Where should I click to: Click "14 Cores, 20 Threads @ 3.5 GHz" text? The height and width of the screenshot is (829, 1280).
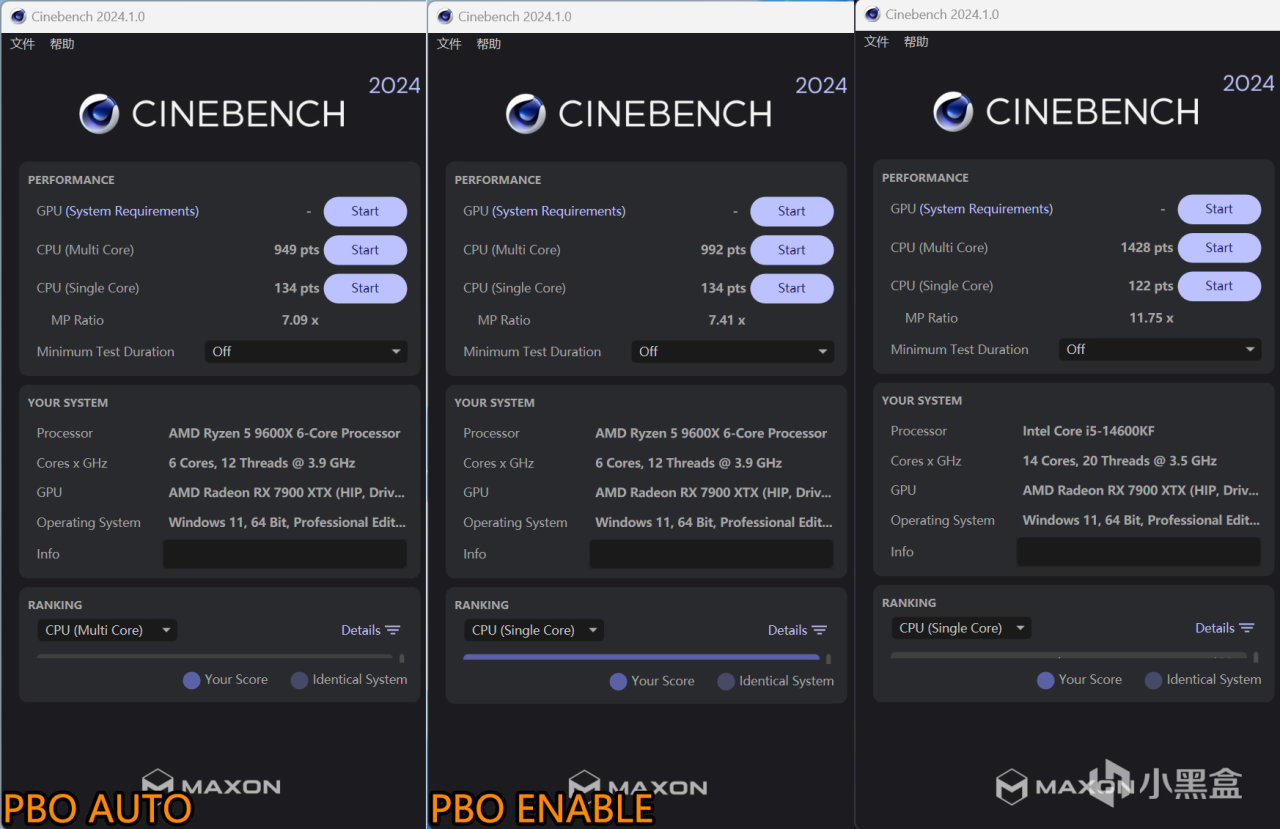[x=1119, y=461]
